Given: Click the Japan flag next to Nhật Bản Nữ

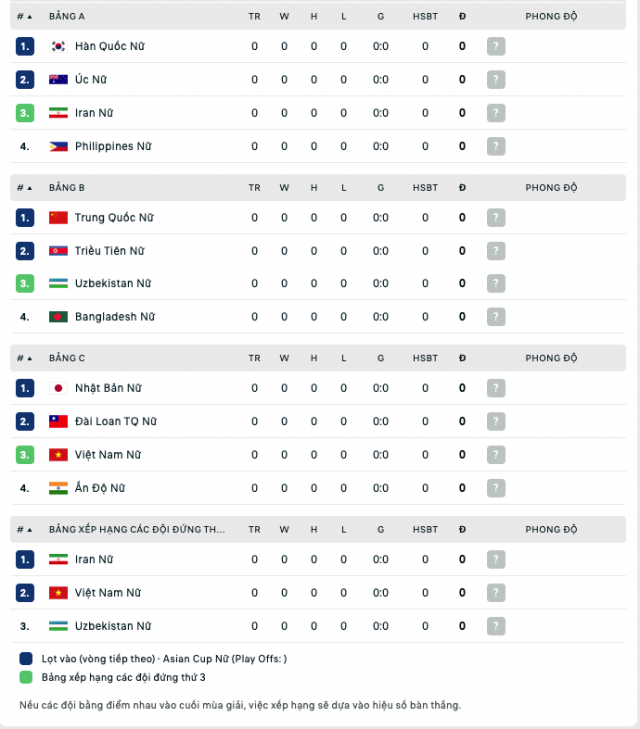Looking at the screenshot, I should (58, 388).
